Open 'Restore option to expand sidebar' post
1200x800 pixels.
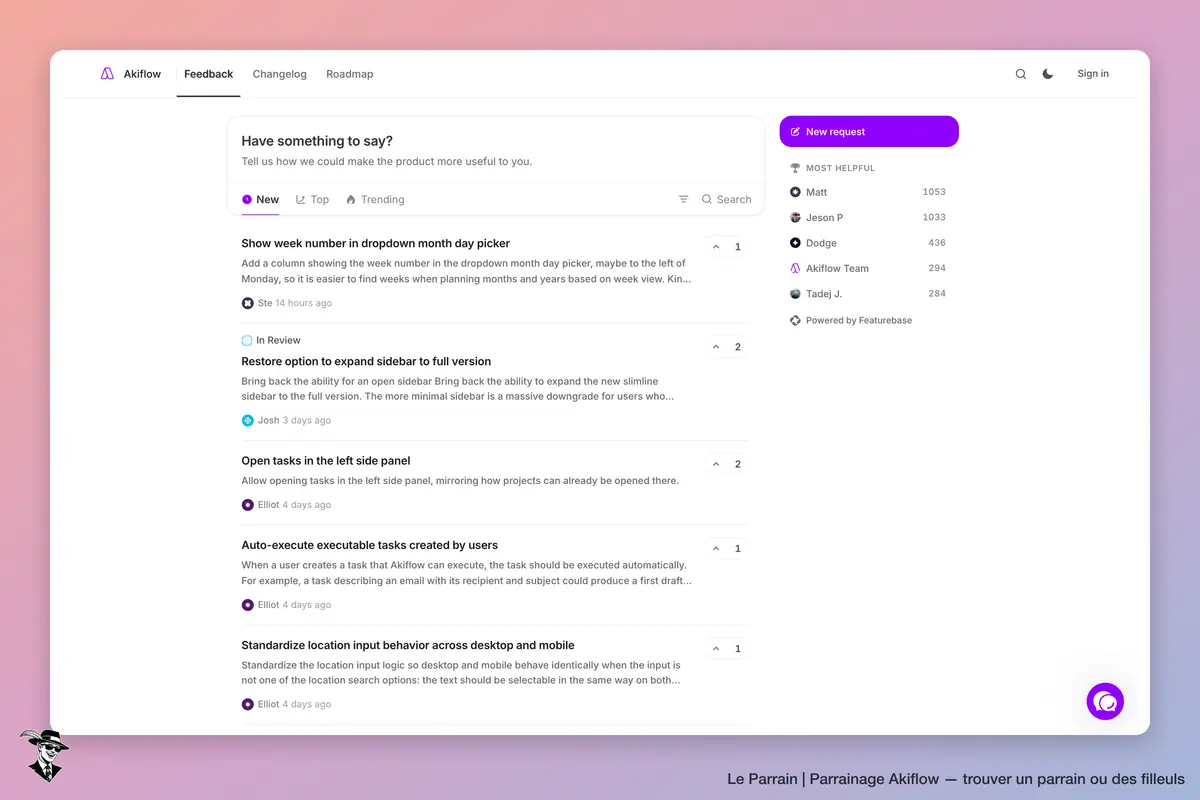(366, 361)
